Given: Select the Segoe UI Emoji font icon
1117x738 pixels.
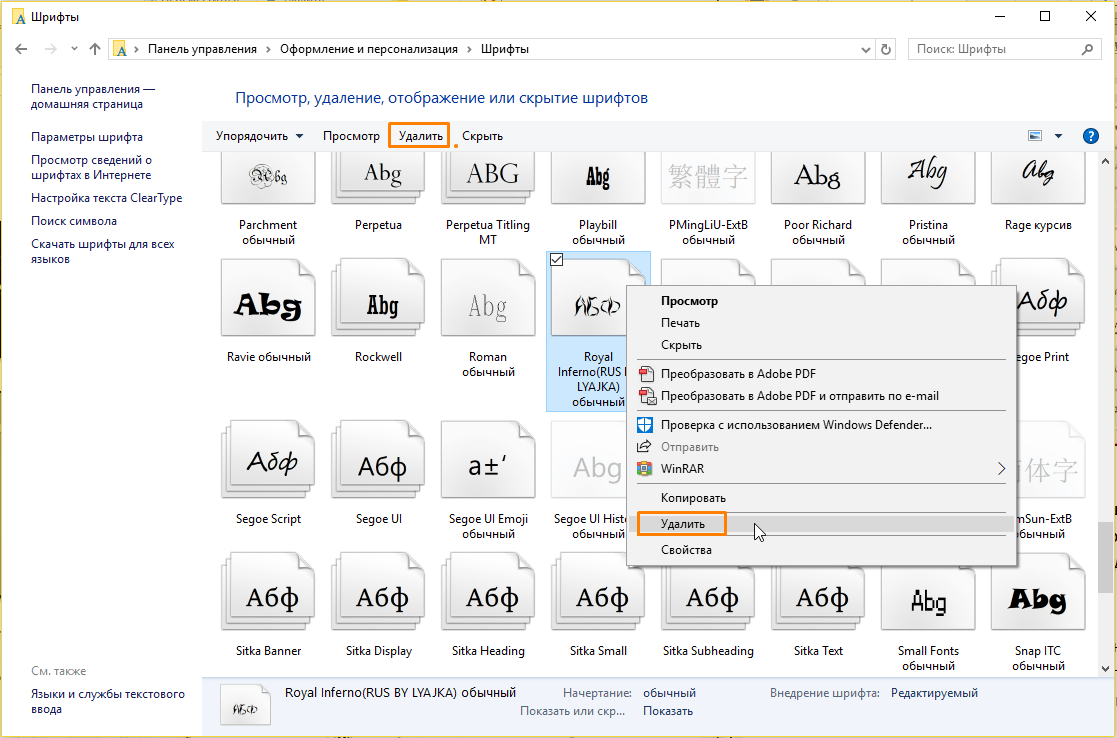Looking at the screenshot, I should [x=488, y=459].
